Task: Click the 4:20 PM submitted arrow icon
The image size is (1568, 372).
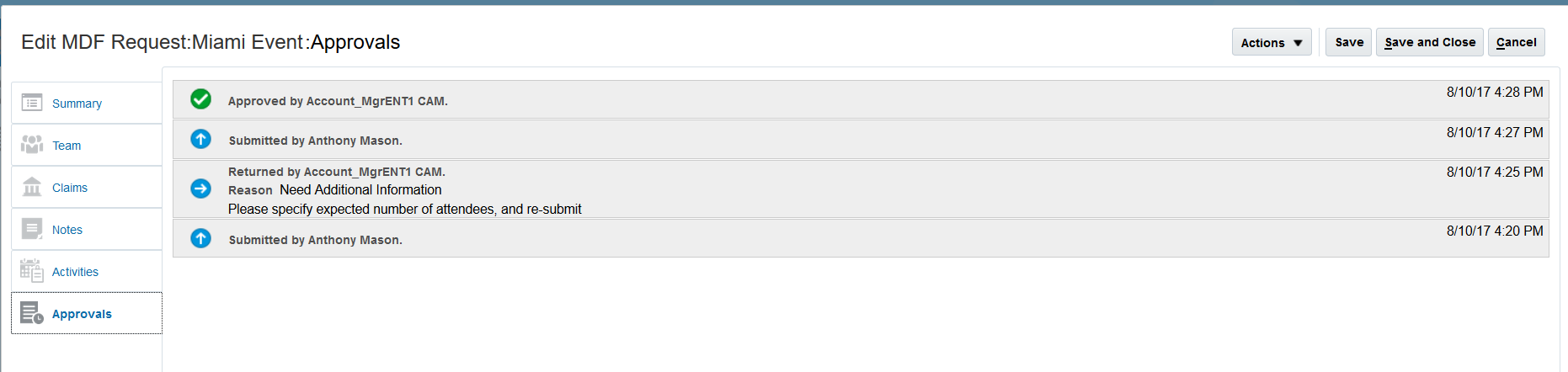Action: 200,238
